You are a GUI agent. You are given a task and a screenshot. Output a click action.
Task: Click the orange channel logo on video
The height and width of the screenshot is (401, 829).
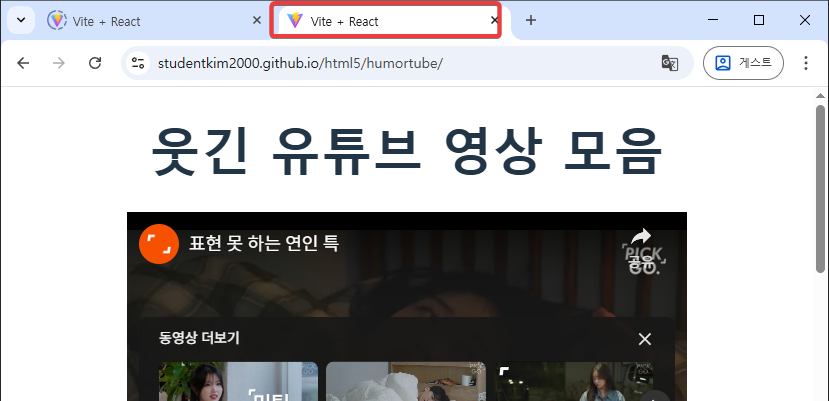tap(159, 243)
